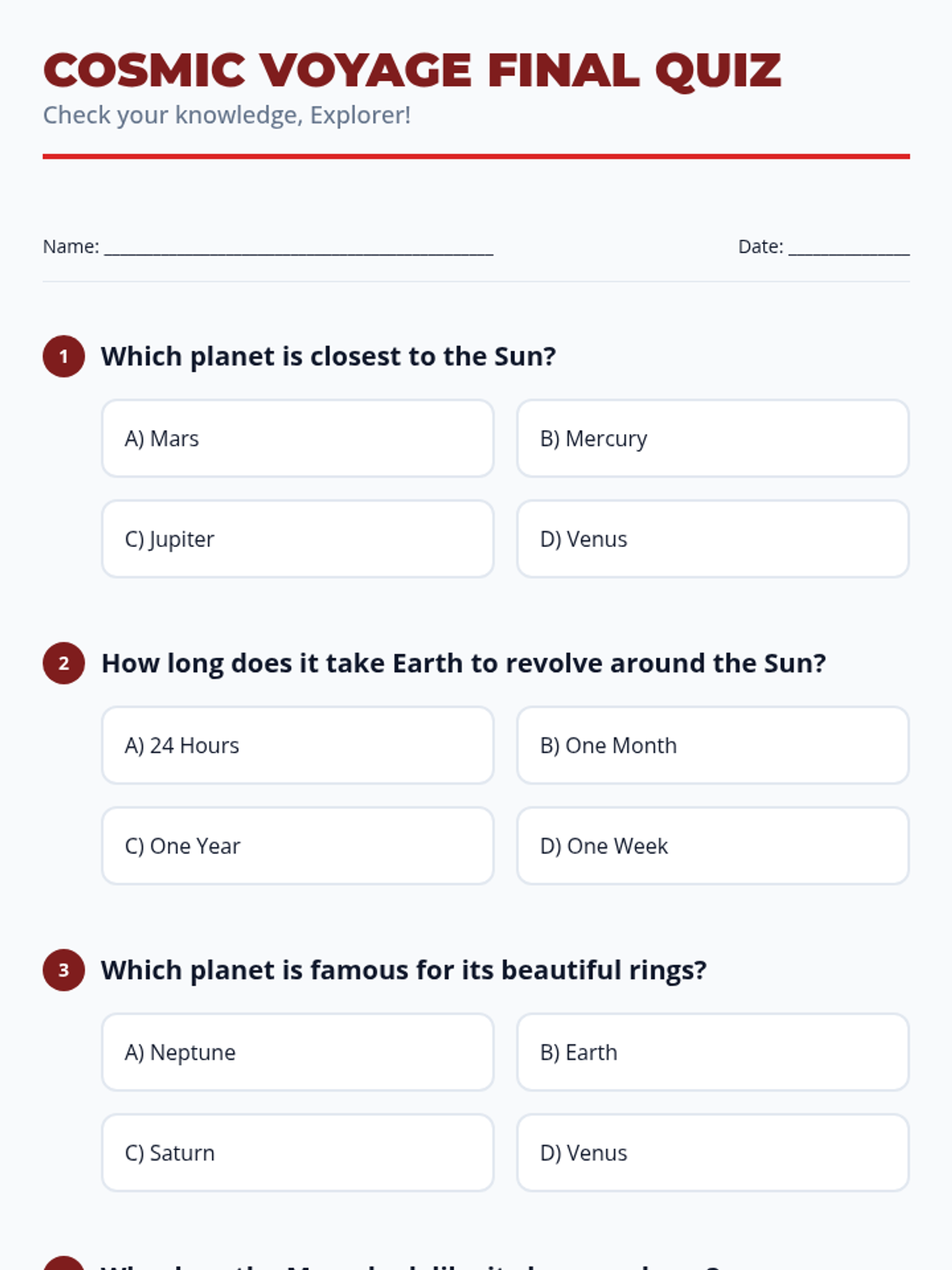Select the D) One Week option
This screenshot has height=1270, width=952.
712,846
